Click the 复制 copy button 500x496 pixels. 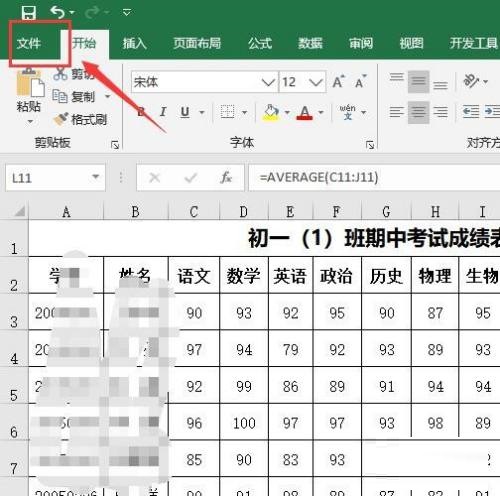pyautogui.click(x=74, y=97)
